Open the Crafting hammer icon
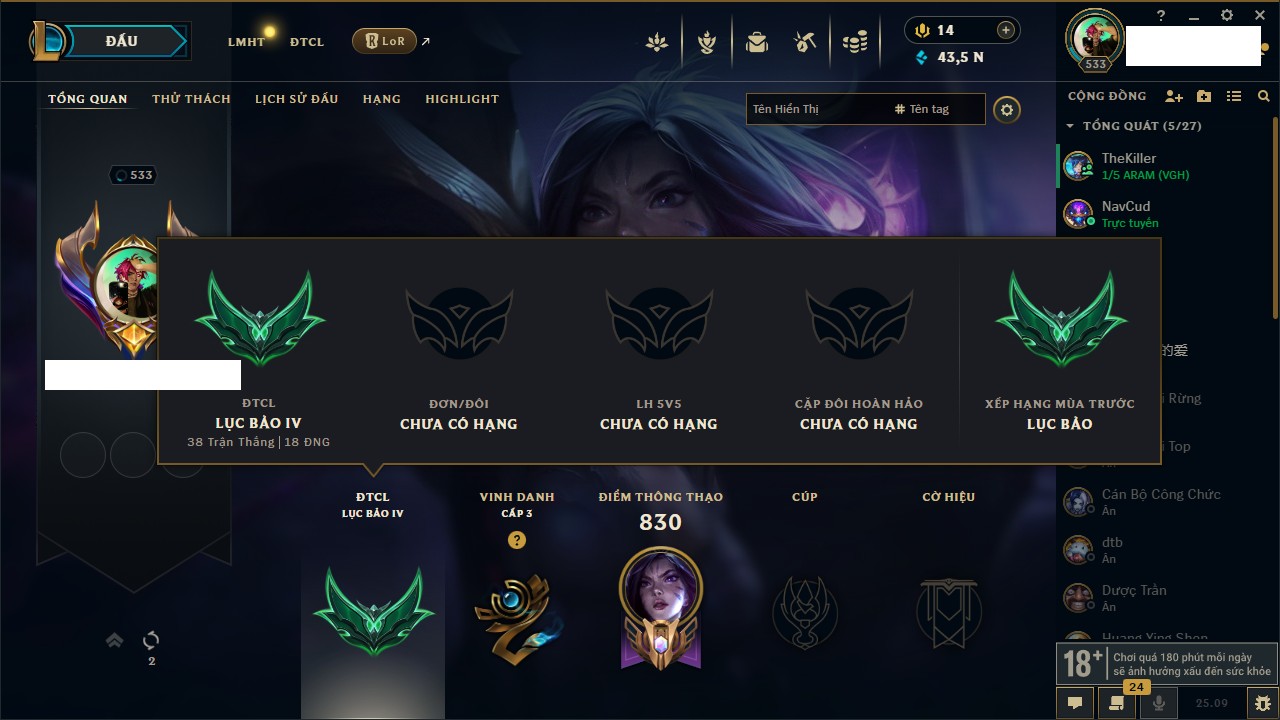The height and width of the screenshot is (720, 1280). (x=805, y=42)
